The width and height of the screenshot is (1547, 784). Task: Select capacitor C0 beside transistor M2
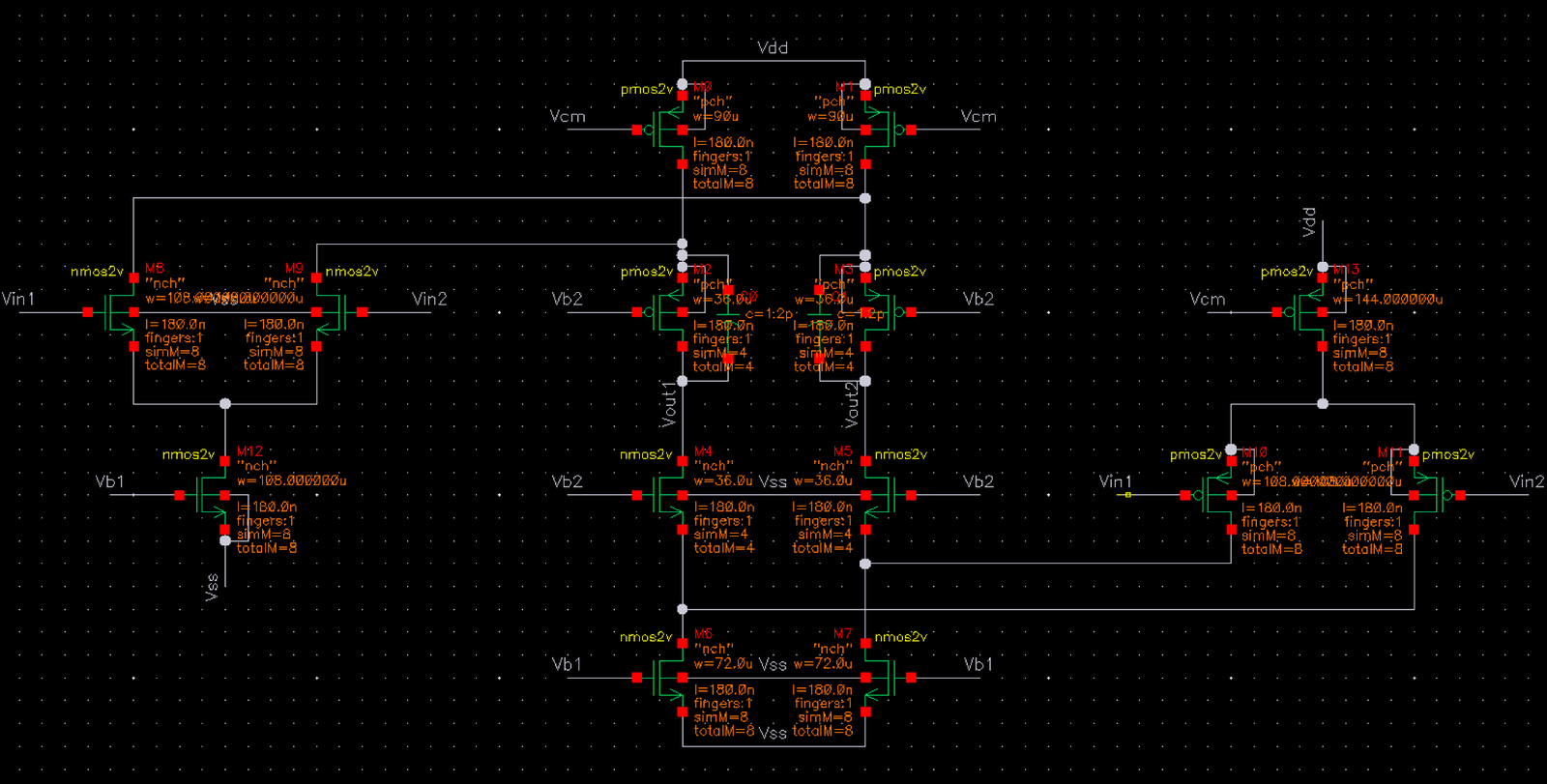tap(728, 323)
